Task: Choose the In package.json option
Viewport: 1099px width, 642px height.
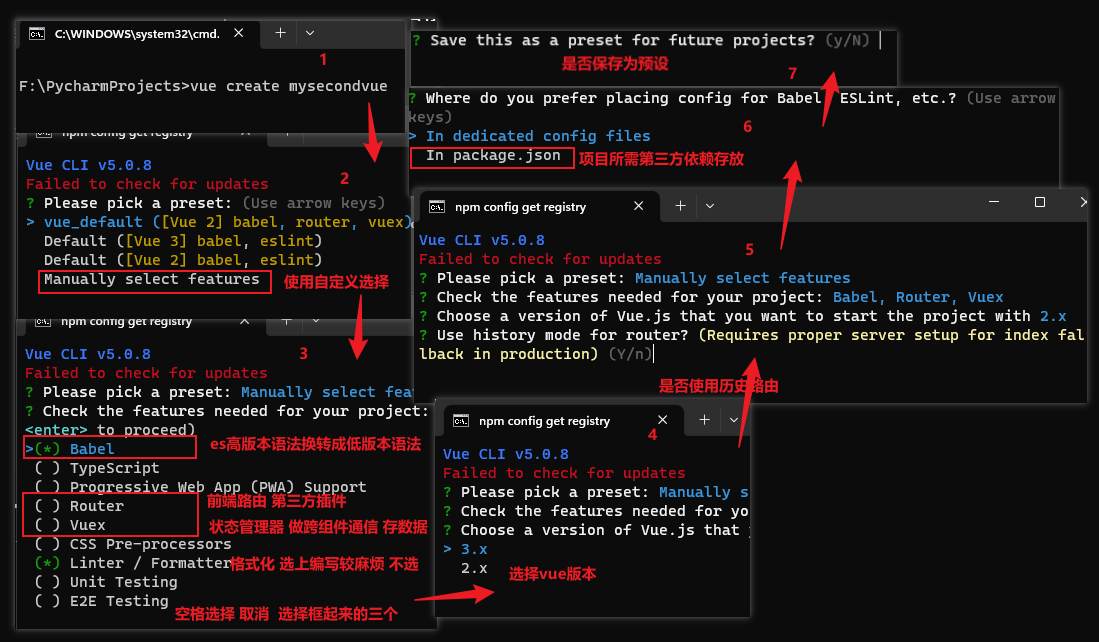Action: 493,156
